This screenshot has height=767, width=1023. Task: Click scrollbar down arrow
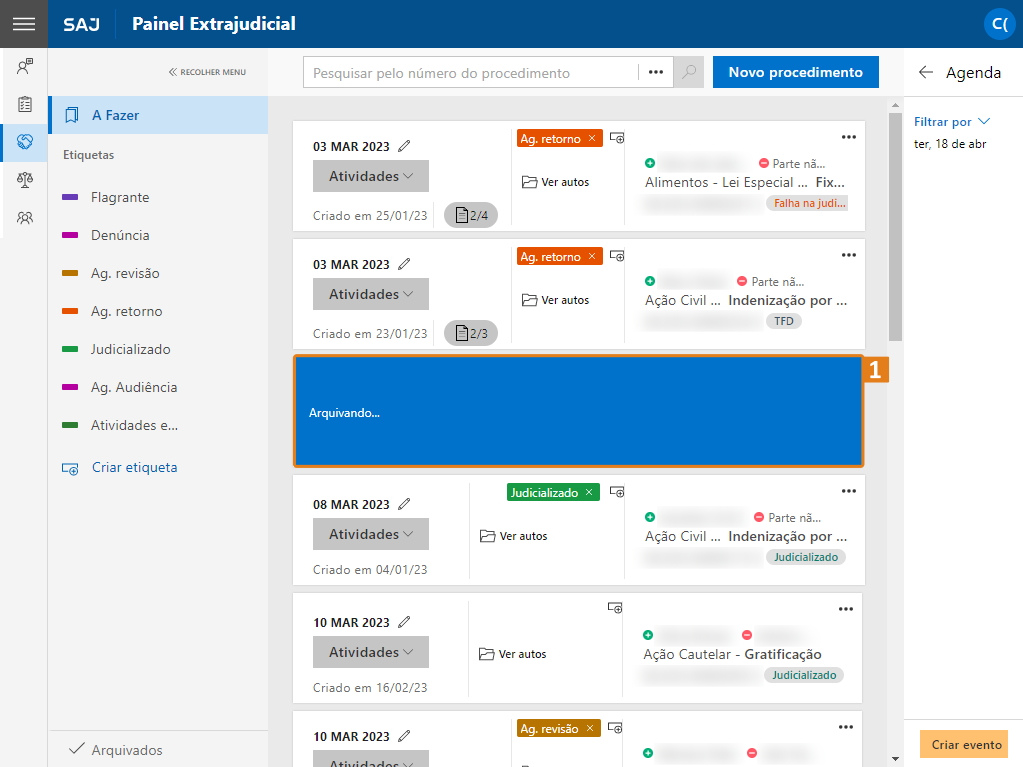click(895, 759)
